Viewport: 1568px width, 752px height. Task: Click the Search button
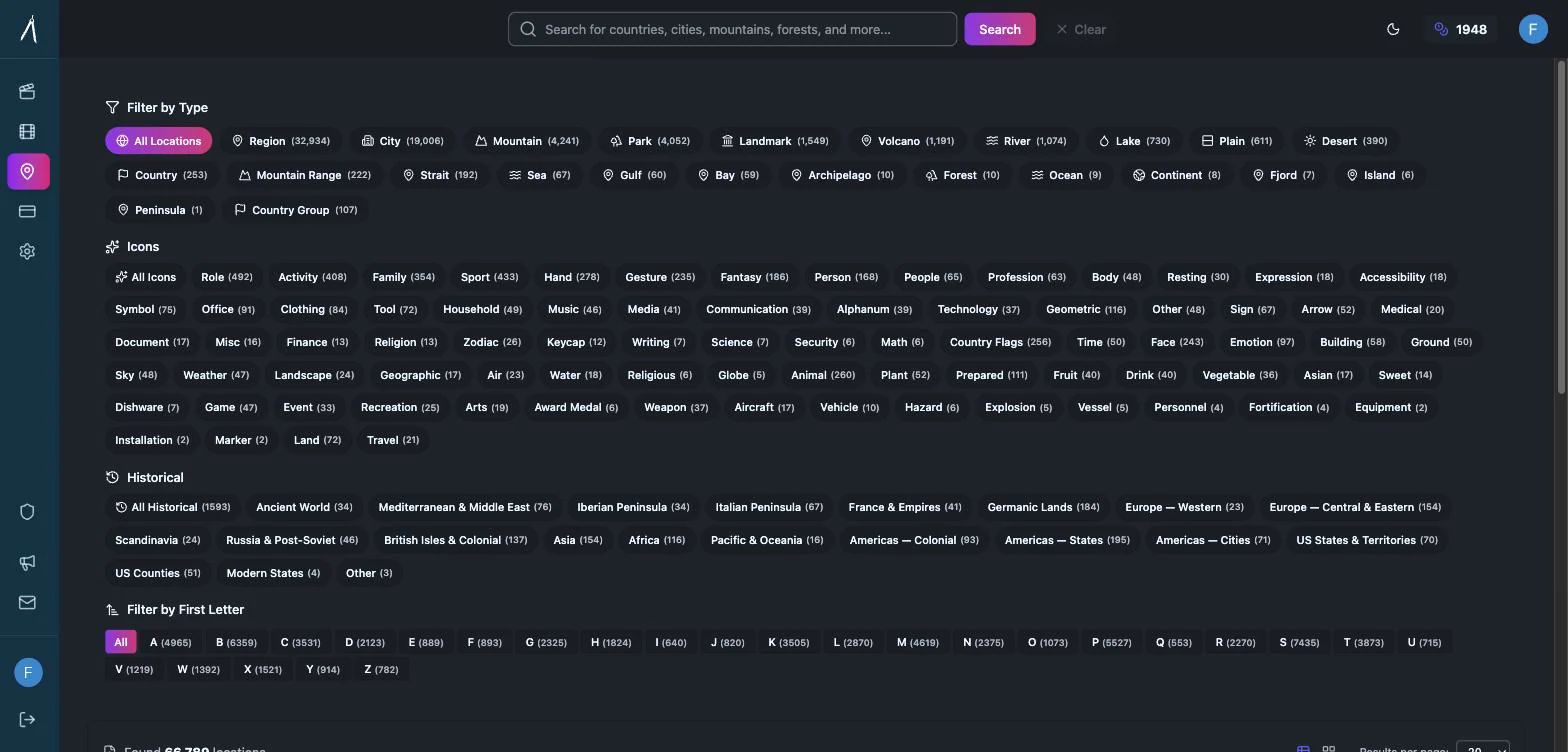click(1000, 29)
